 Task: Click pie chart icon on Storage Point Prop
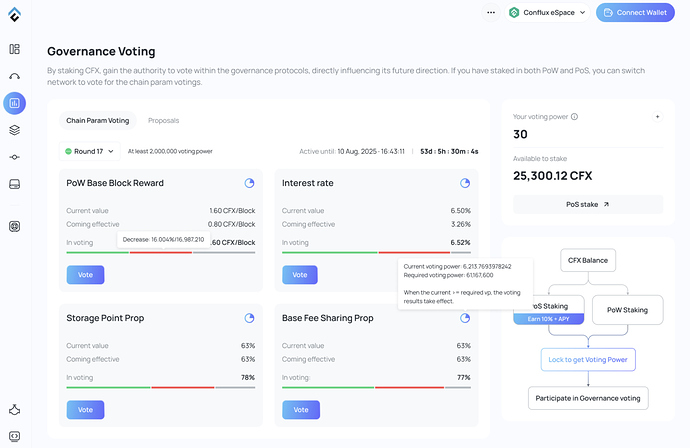[x=249, y=318]
